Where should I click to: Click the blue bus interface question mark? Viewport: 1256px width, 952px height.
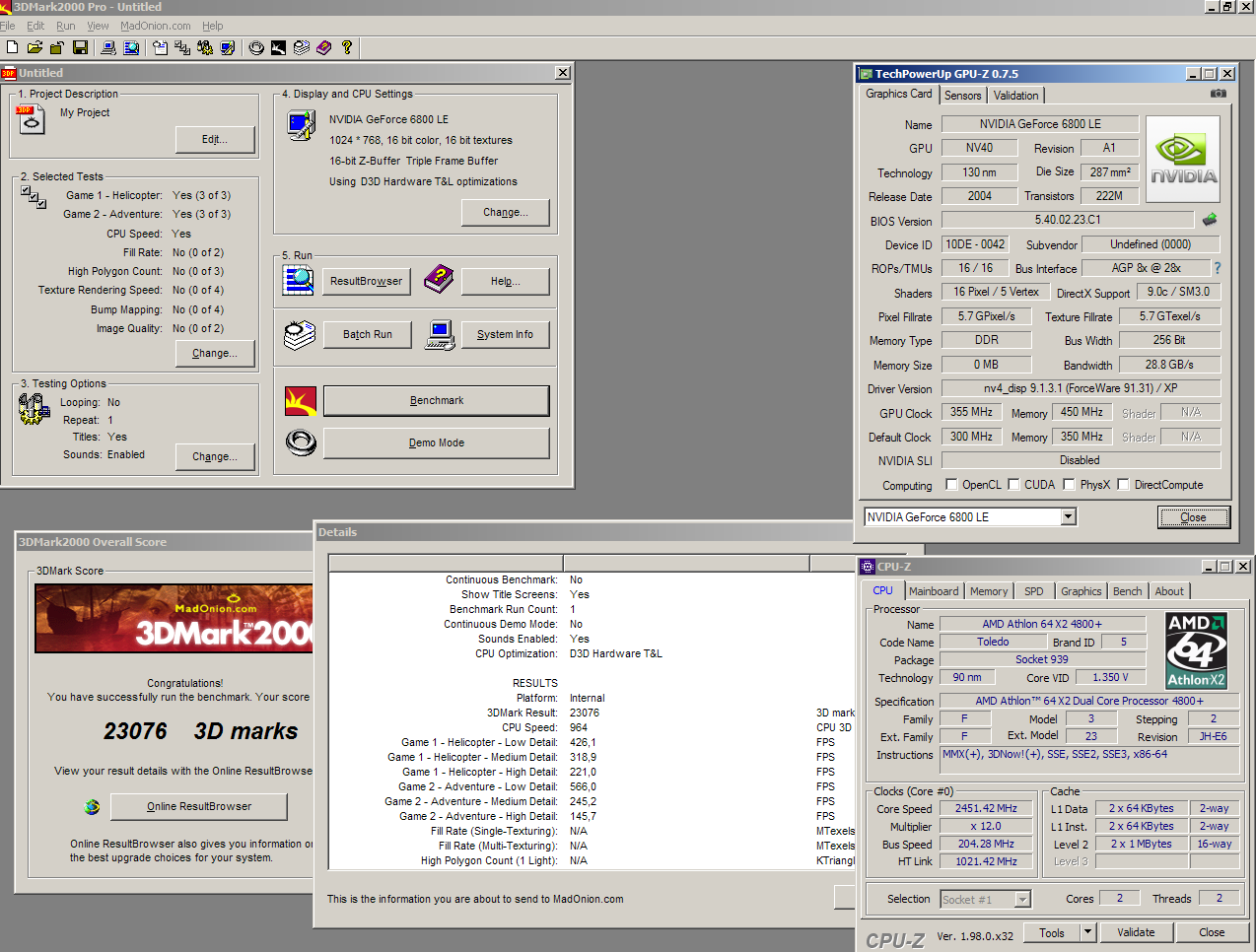click(1218, 268)
